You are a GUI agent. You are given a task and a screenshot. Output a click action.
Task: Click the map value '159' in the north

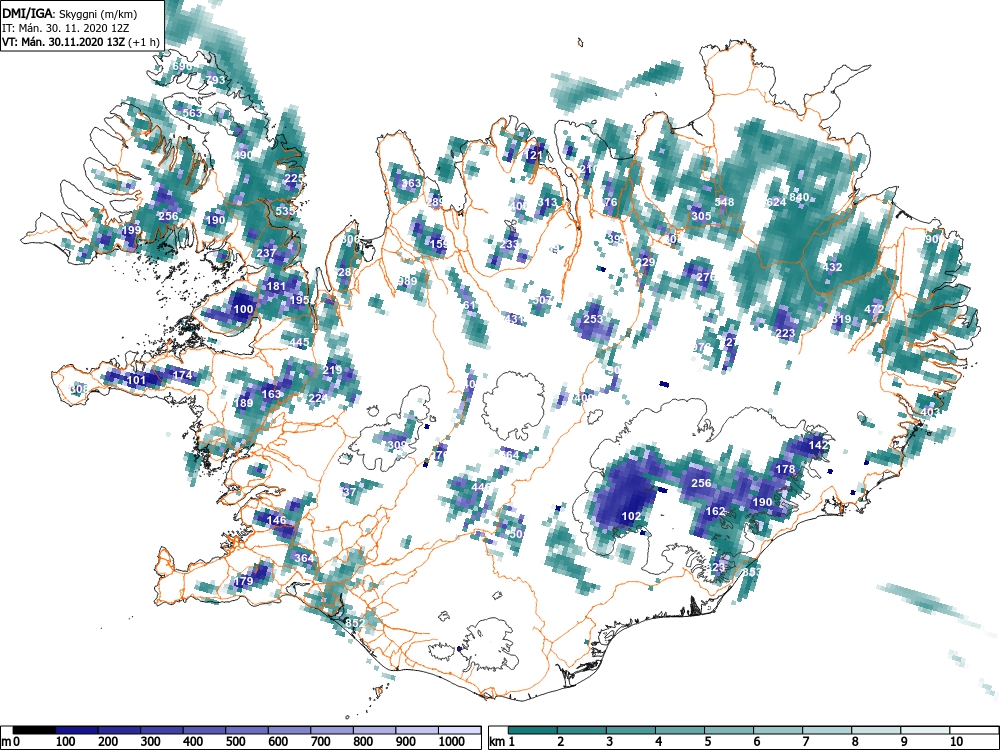pyautogui.click(x=438, y=244)
